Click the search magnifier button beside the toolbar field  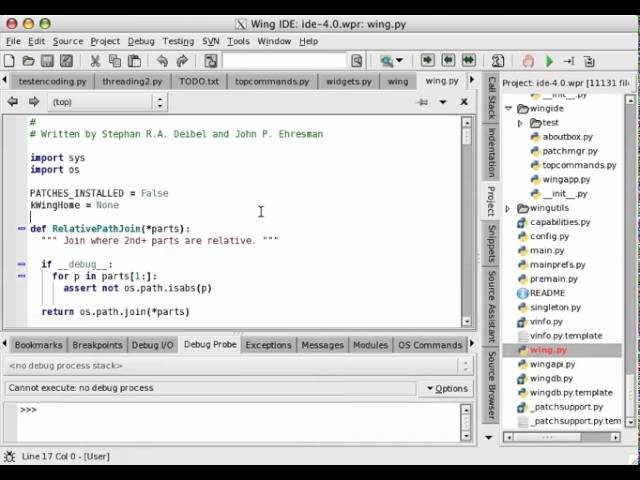pos(356,61)
